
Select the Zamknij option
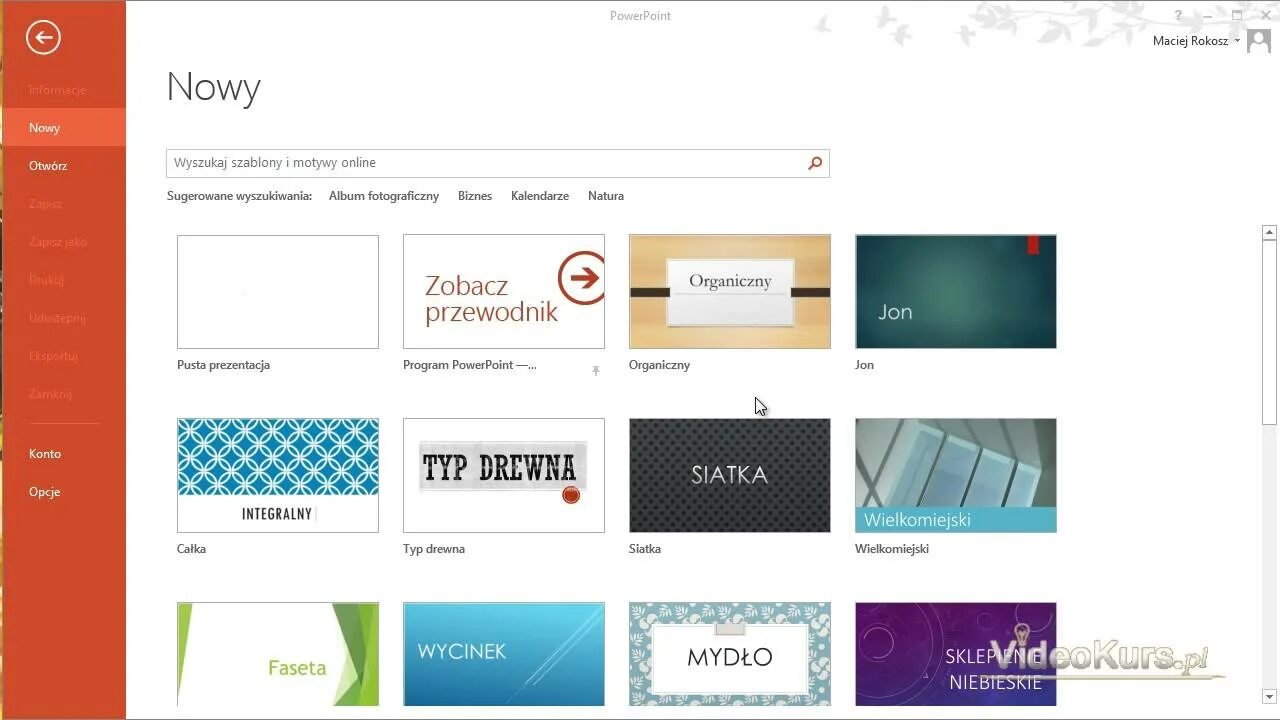[47, 394]
